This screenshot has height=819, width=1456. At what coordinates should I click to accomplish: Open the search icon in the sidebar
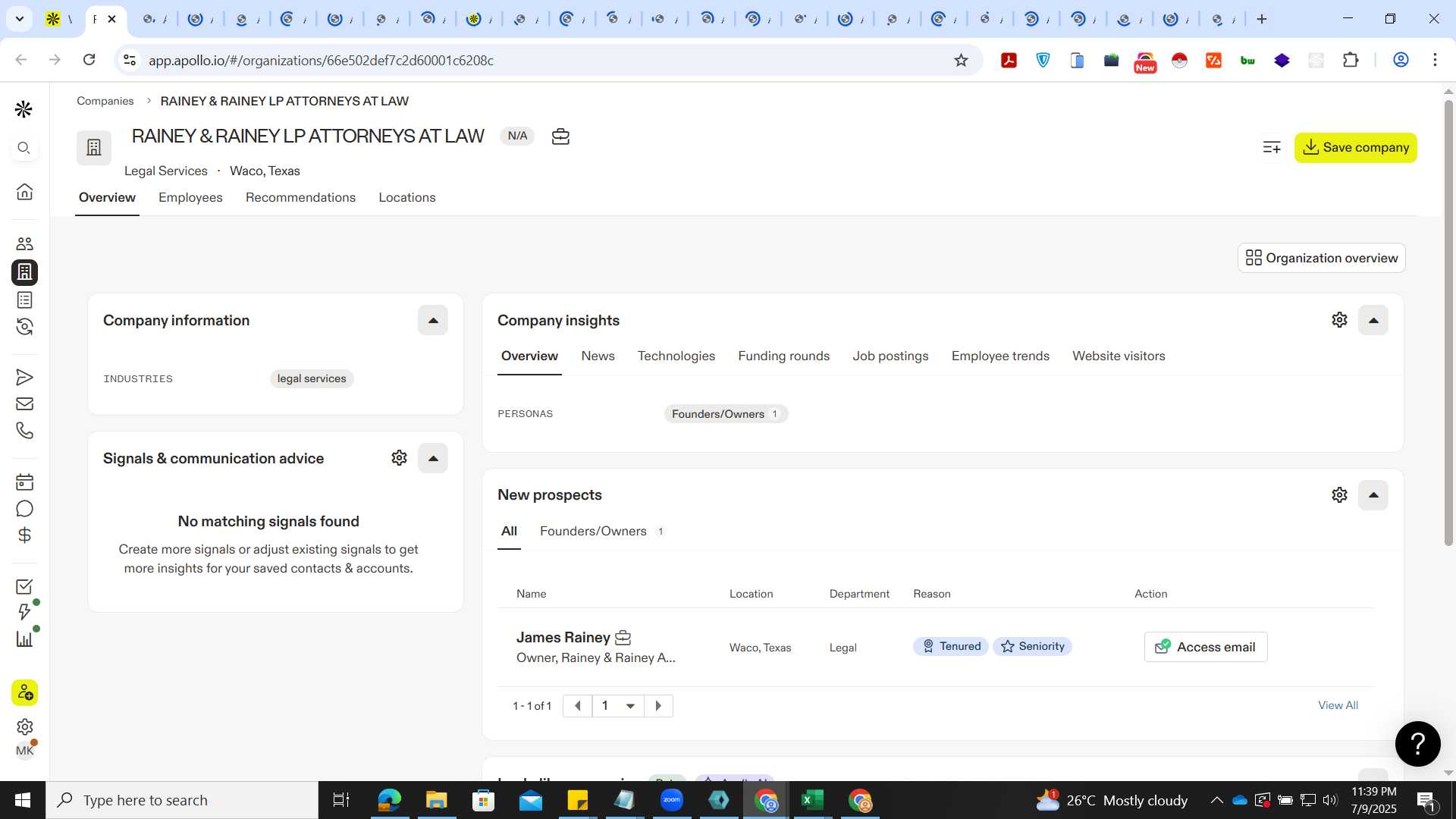pyautogui.click(x=24, y=148)
